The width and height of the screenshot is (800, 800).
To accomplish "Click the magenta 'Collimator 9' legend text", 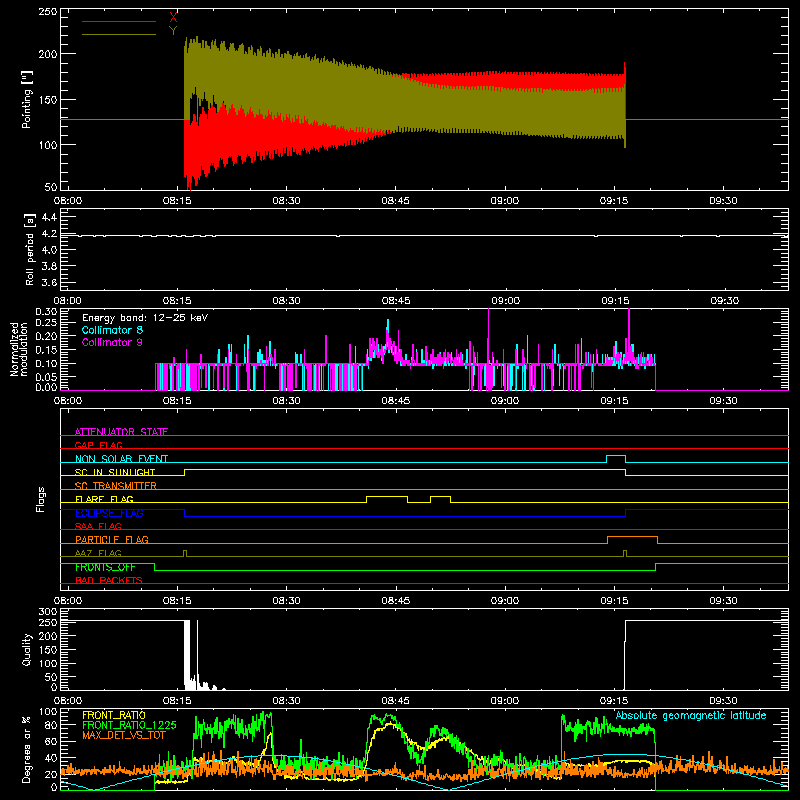I will 112,342.
